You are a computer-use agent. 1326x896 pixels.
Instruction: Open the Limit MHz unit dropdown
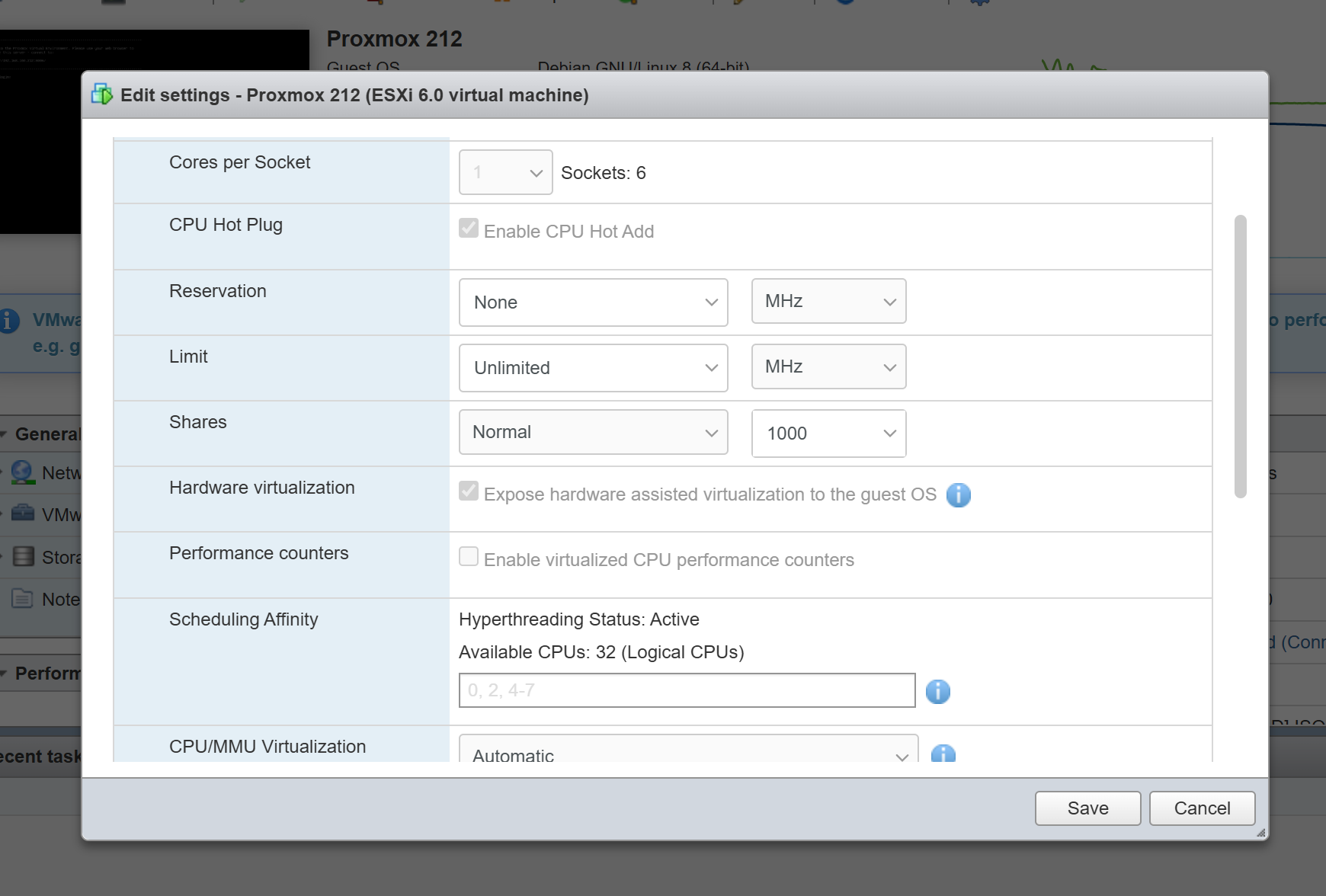pos(829,366)
